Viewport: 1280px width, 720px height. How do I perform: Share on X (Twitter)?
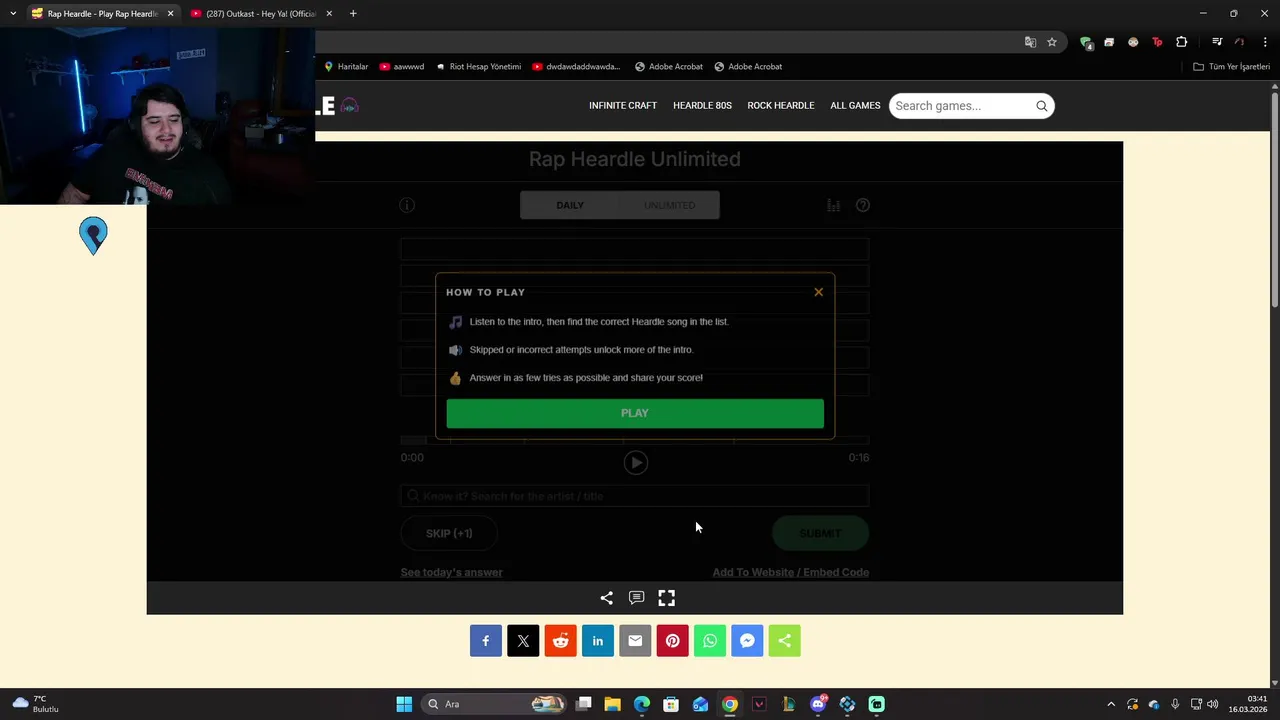[523, 641]
